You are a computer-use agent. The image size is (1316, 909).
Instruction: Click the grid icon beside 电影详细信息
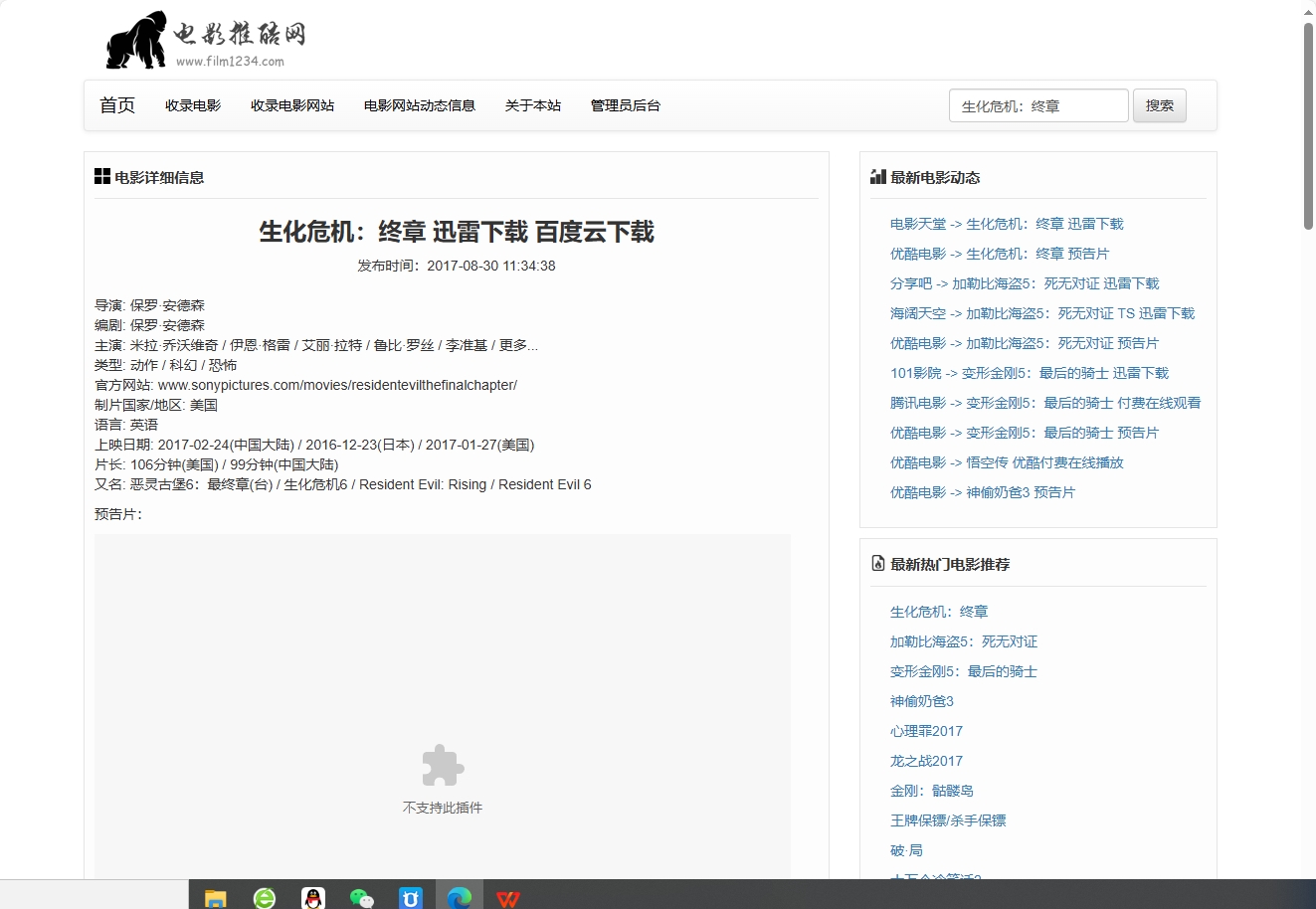[x=102, y=175]
